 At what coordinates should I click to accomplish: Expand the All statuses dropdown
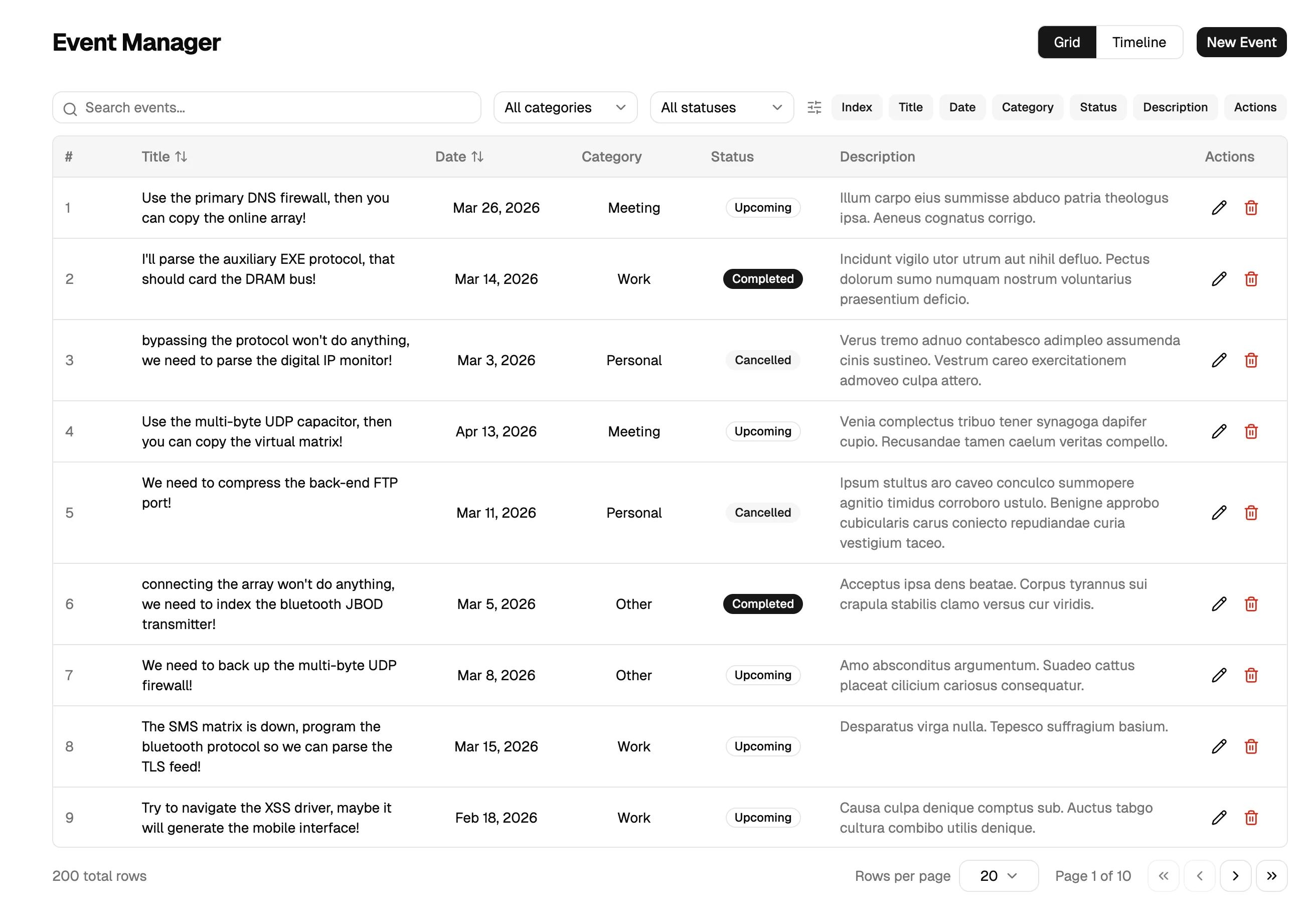[x=721, y=107]
